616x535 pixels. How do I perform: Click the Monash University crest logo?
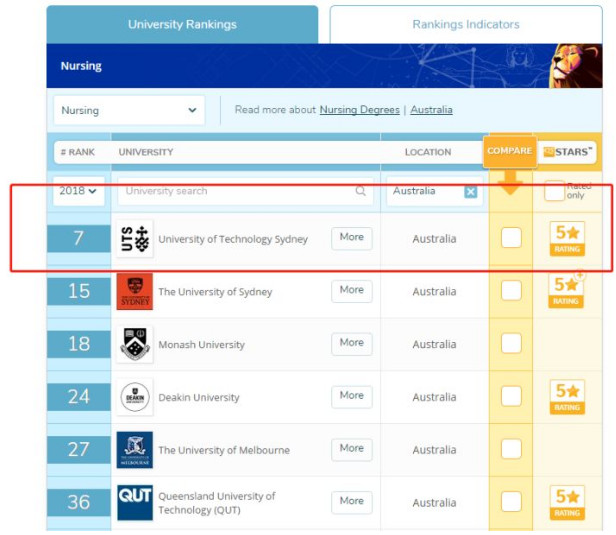(x=135, y=344)
